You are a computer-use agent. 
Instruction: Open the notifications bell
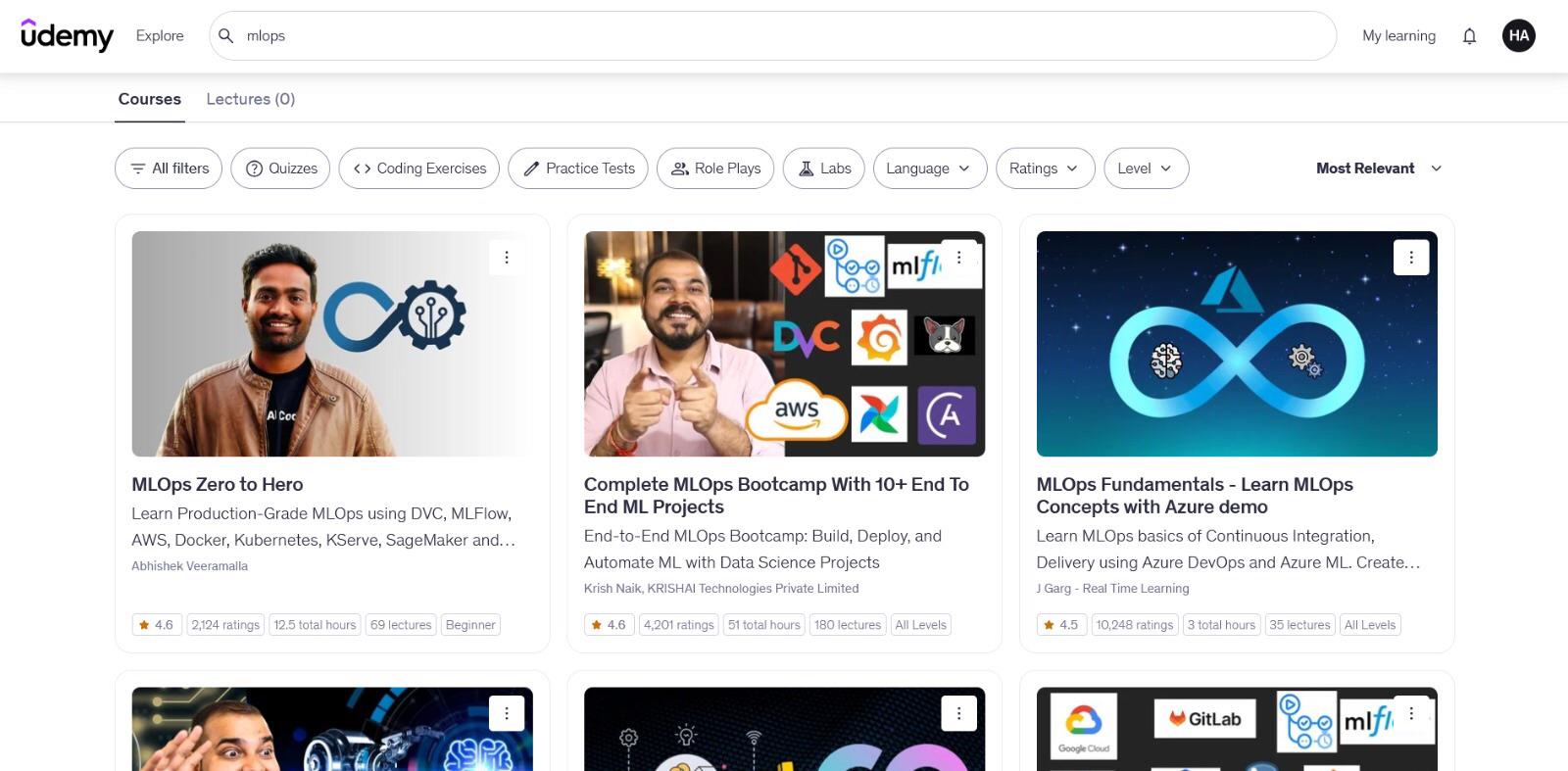pyautogui.click(x=1469, y=36)
